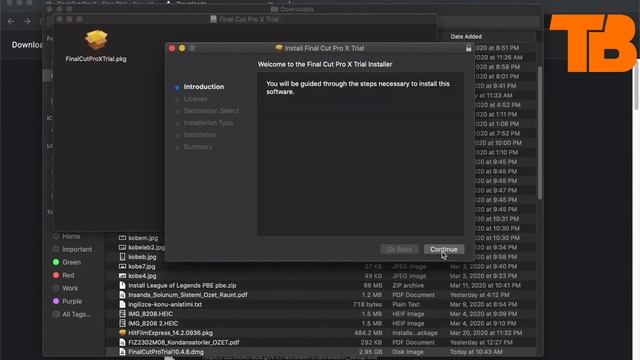Click the installer package icon in title bar
The height and width of the screenshot is (360, 640).
(279, 48)
